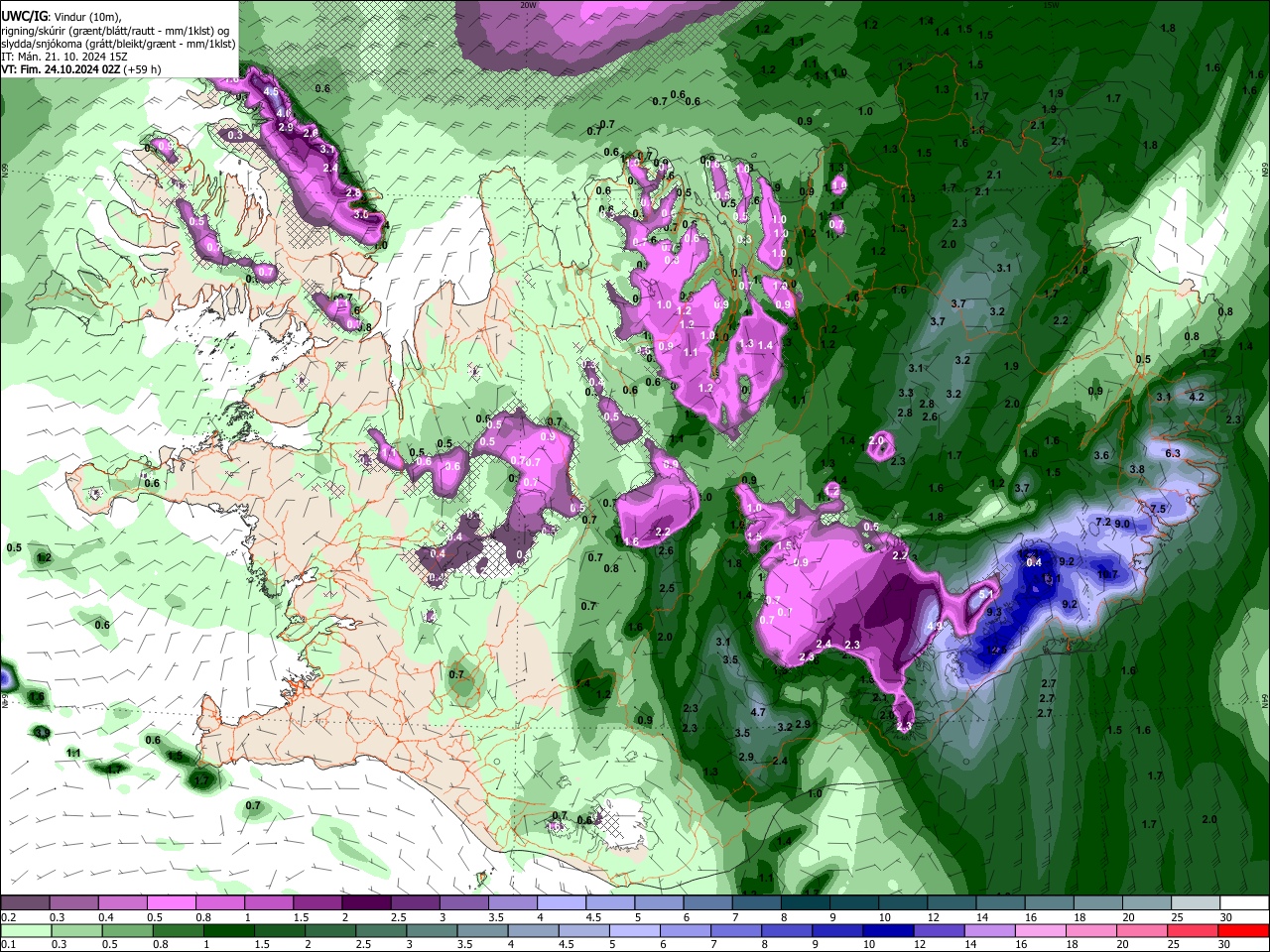
Task: Click the white 30 swatch in the snow scale
Action: [x=1244, y=903]
